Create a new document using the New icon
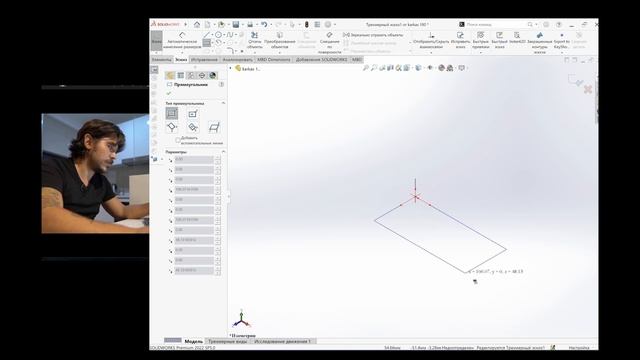Image resolution: width=640 pixels, height=360 pixels. point(208,24)
